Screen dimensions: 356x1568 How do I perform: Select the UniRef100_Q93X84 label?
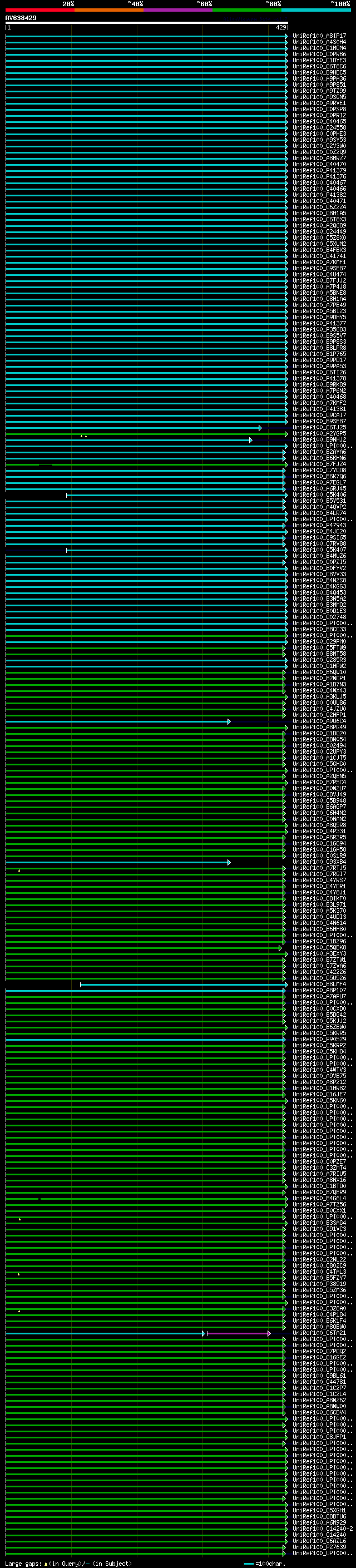click(319, 862)
